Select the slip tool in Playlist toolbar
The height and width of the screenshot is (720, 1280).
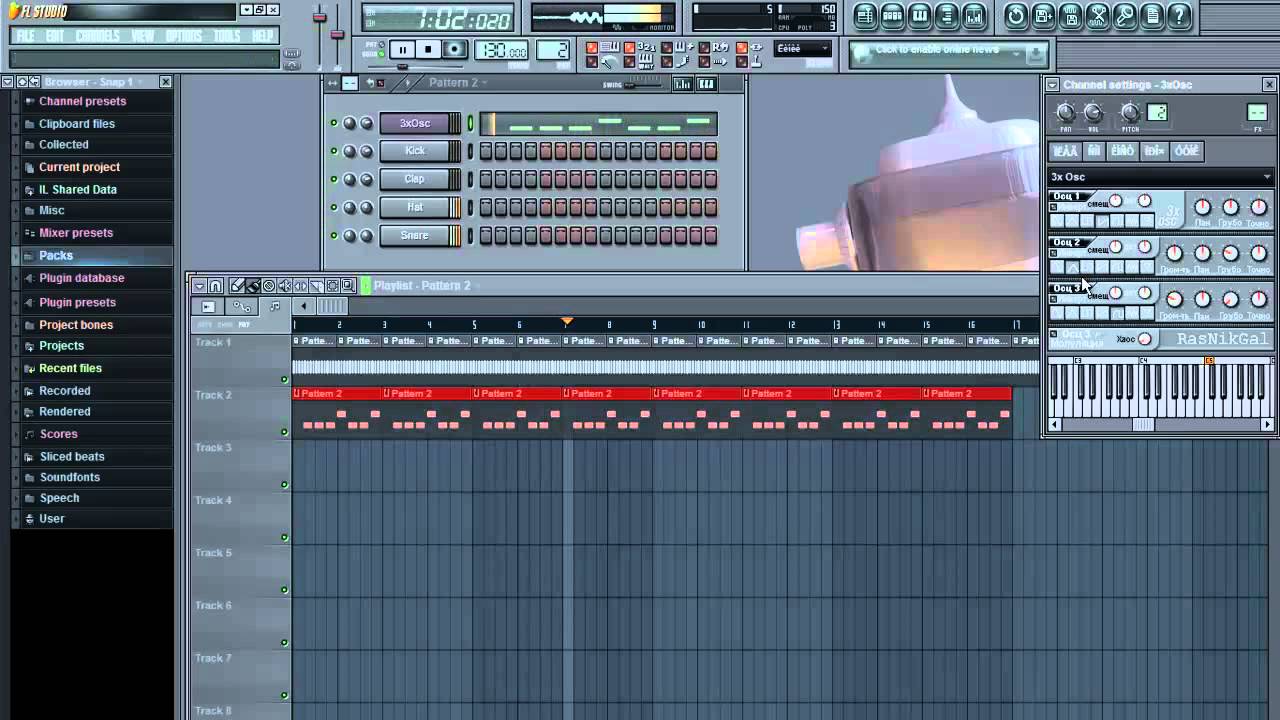click(300, 286)
